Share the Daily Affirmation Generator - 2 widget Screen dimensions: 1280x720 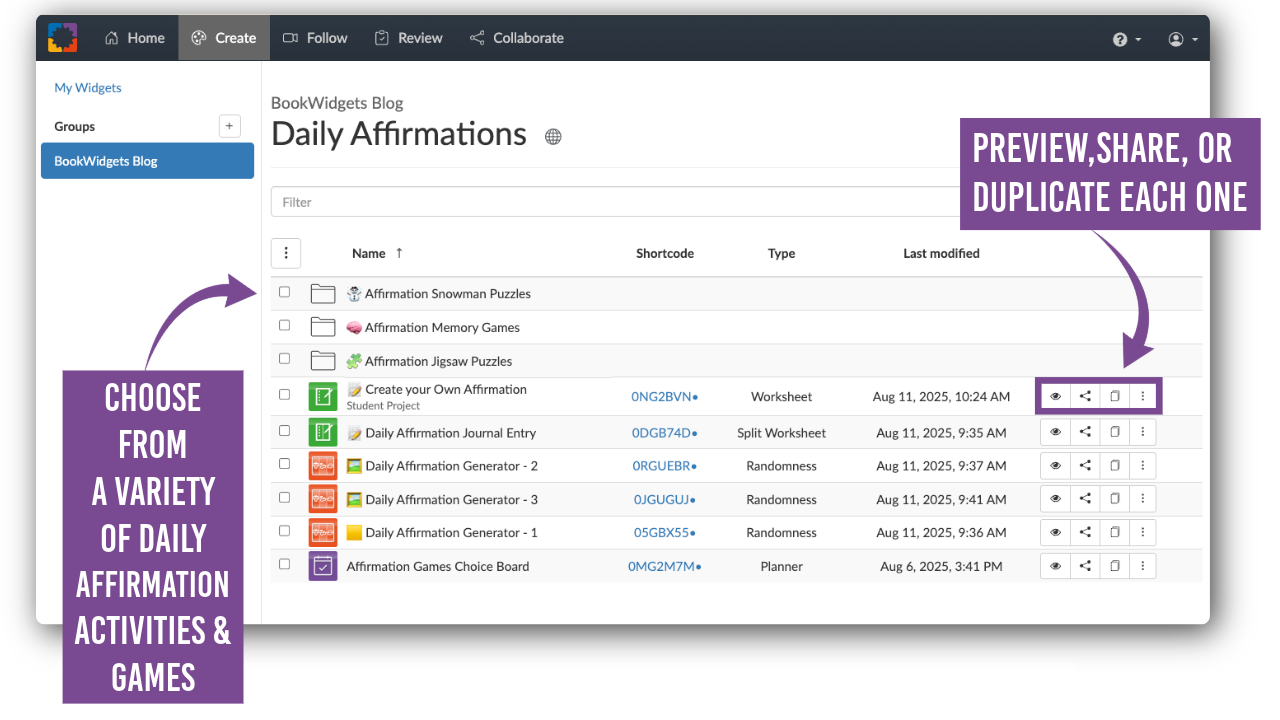tap(1085, 466)
